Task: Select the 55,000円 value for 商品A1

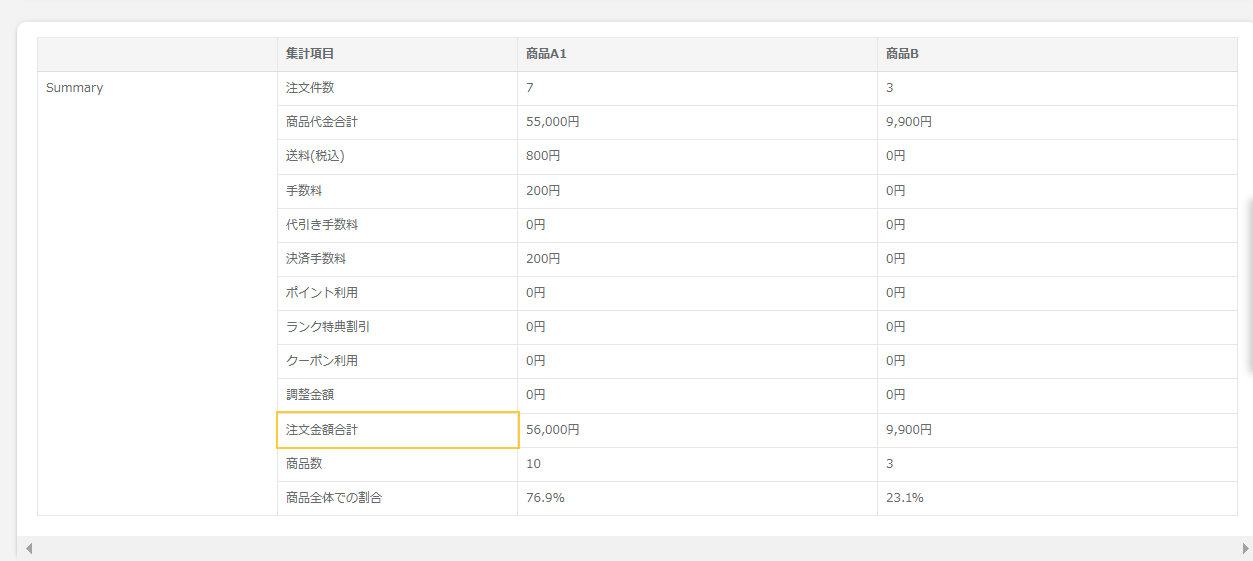Action: point(697,122)
